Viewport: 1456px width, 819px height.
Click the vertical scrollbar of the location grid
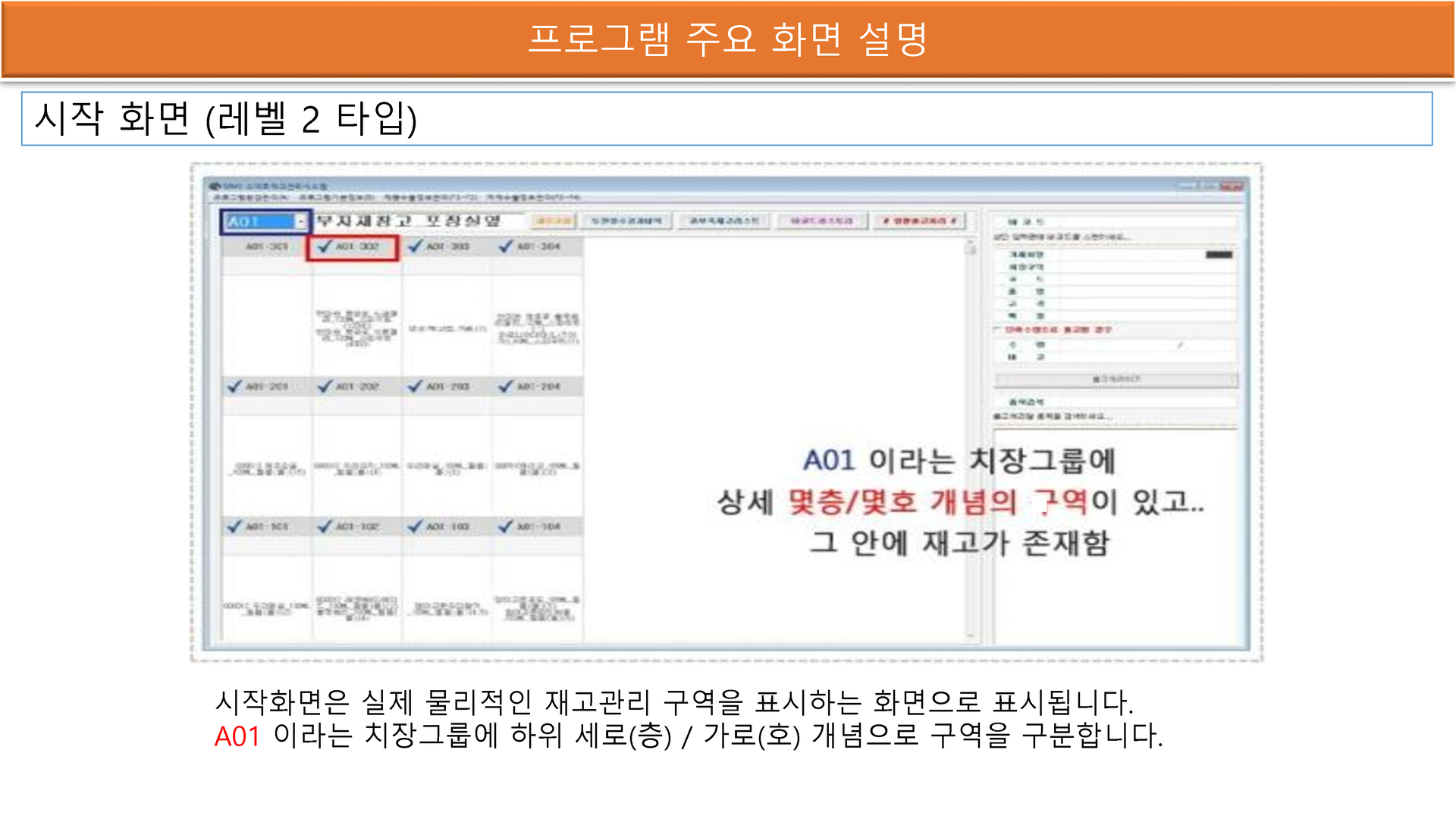pos(971,440)
